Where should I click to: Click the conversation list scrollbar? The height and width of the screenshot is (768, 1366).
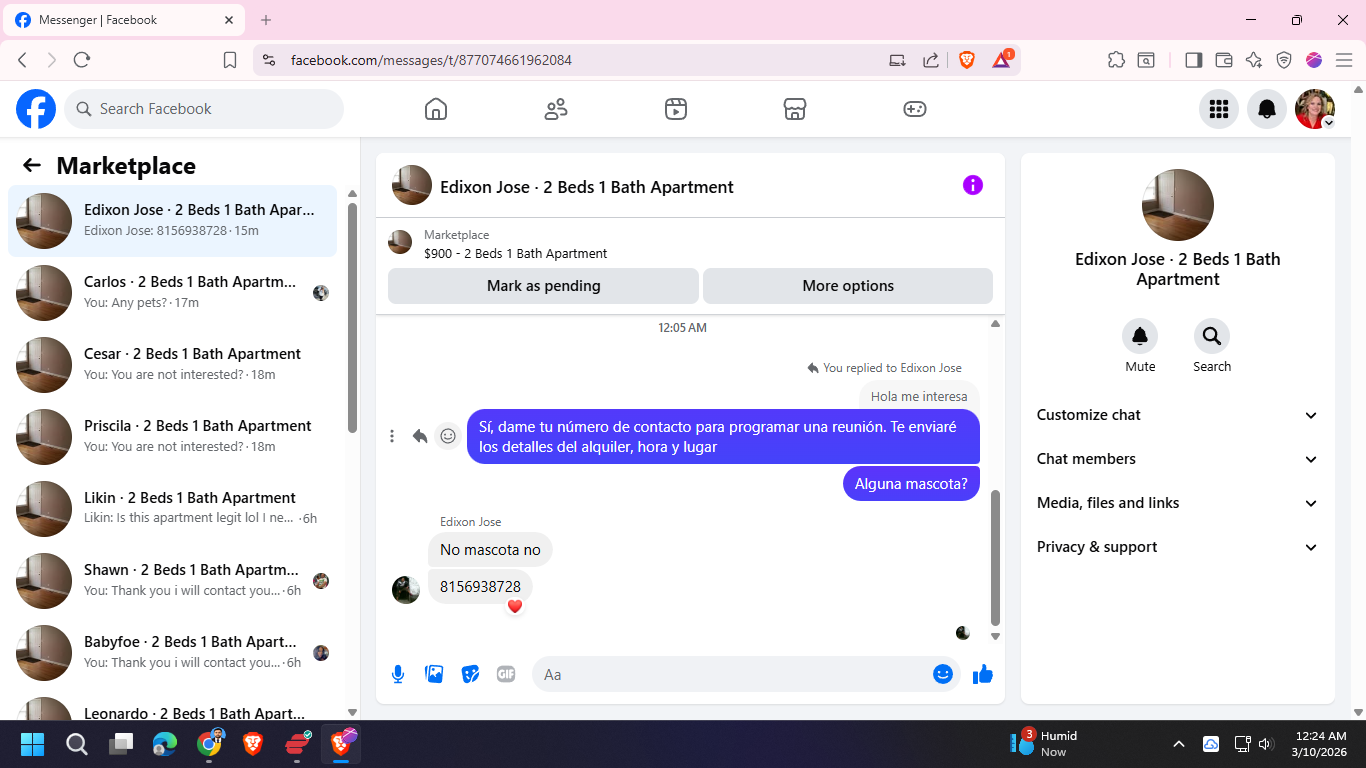(352, 318)
